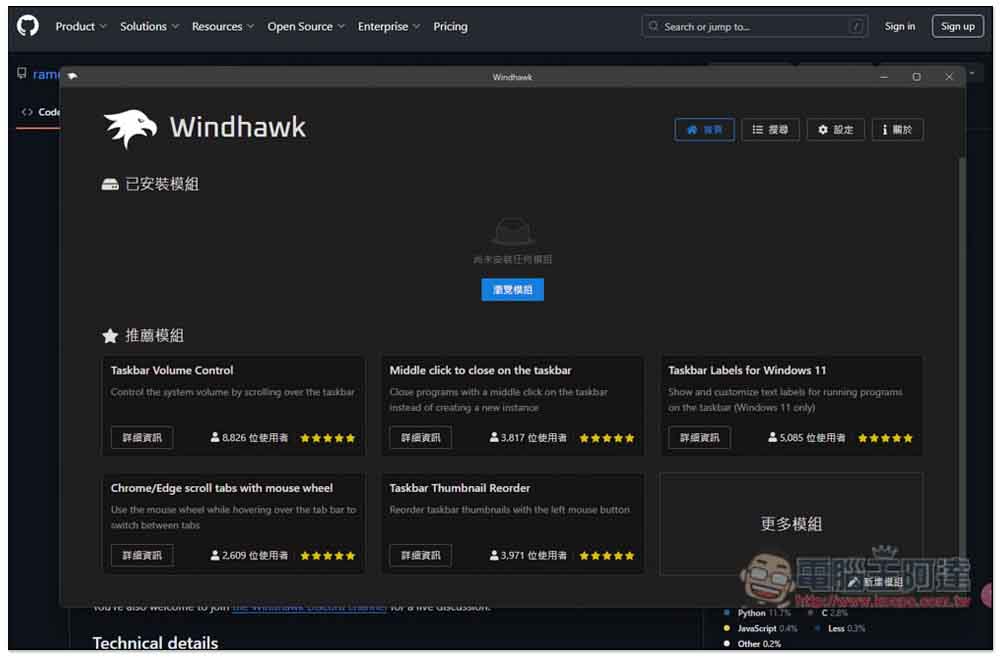Click the 3,971 users count
The image size is (1000, 657).
[528, 555]
